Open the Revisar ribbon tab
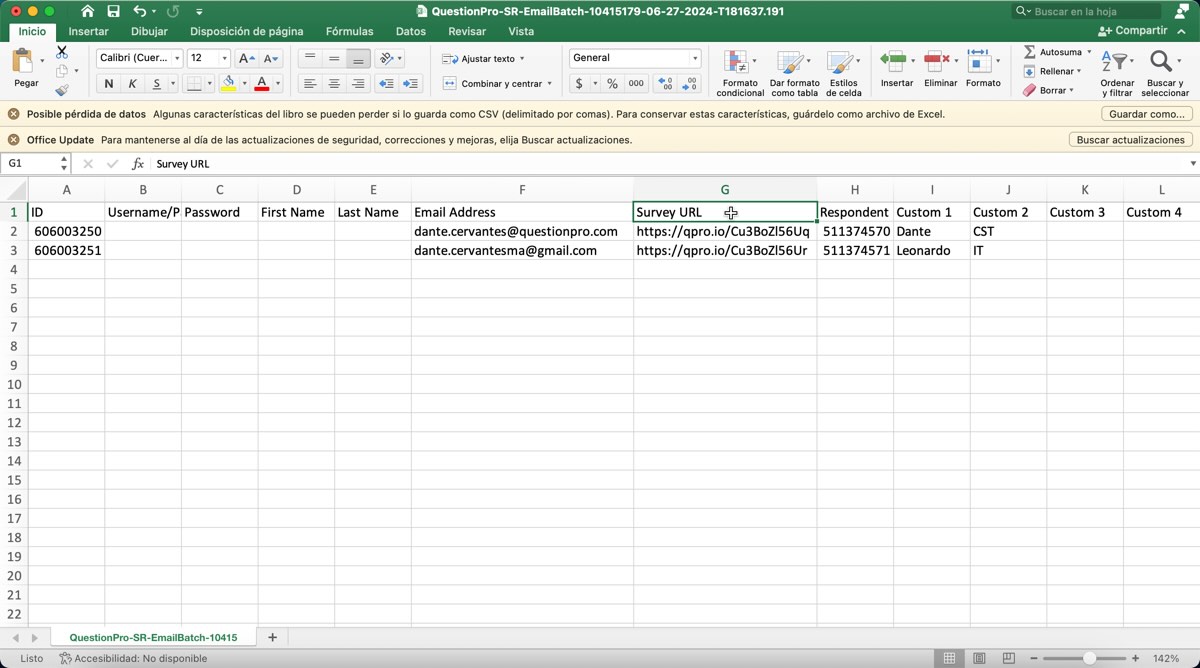This screenshot has width=1200, height=668. [467, 31]
